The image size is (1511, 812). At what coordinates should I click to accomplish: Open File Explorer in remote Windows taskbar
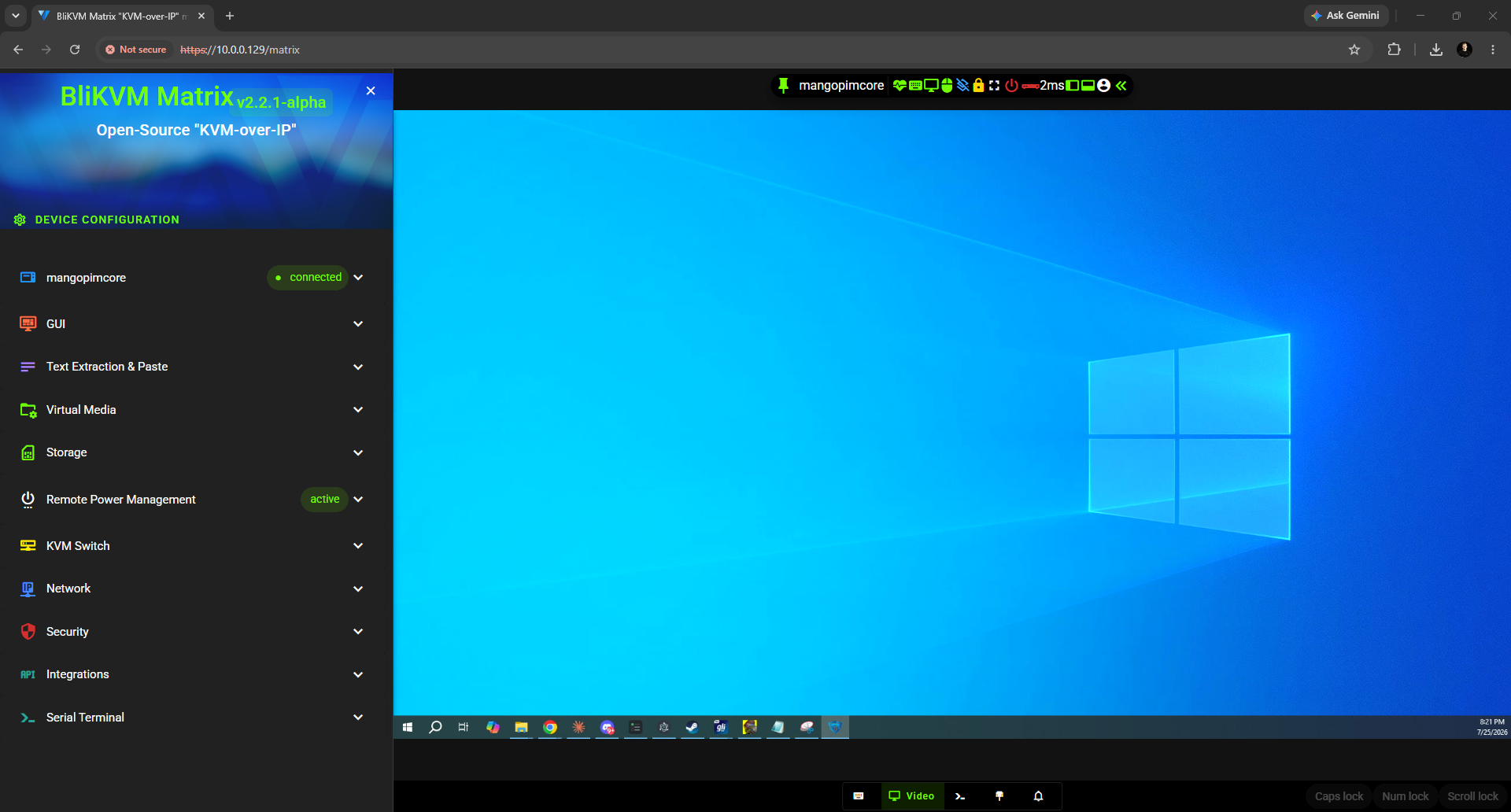(521, 727)
